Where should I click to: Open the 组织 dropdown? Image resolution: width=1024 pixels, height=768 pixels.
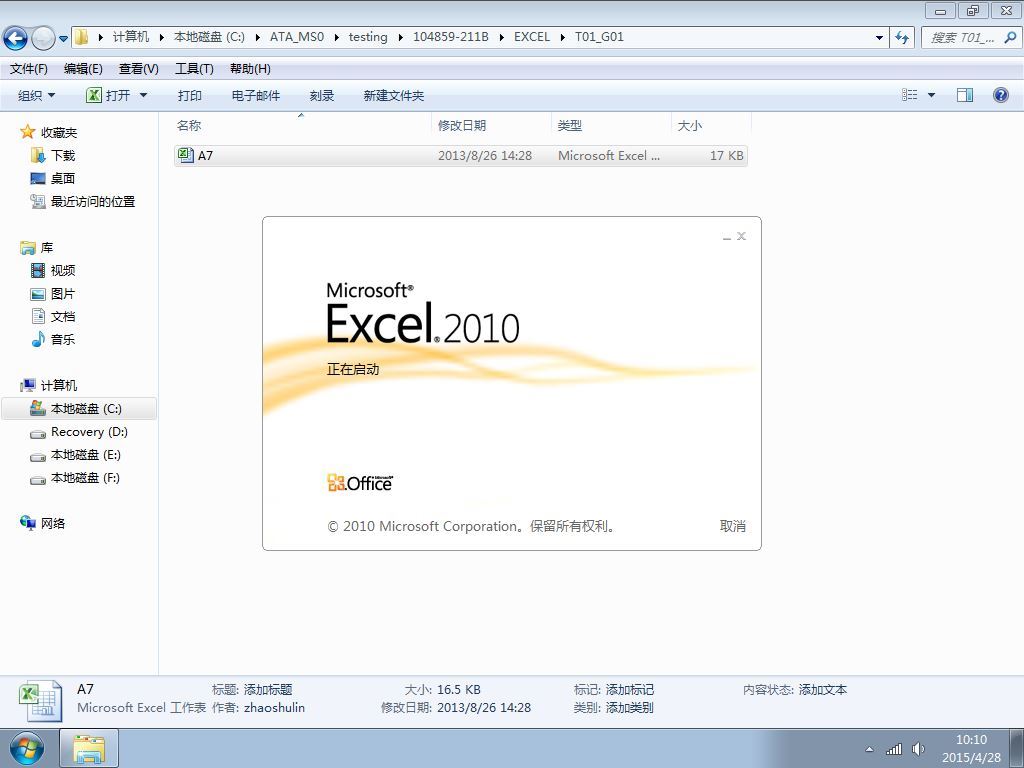[x=36, y=95]
